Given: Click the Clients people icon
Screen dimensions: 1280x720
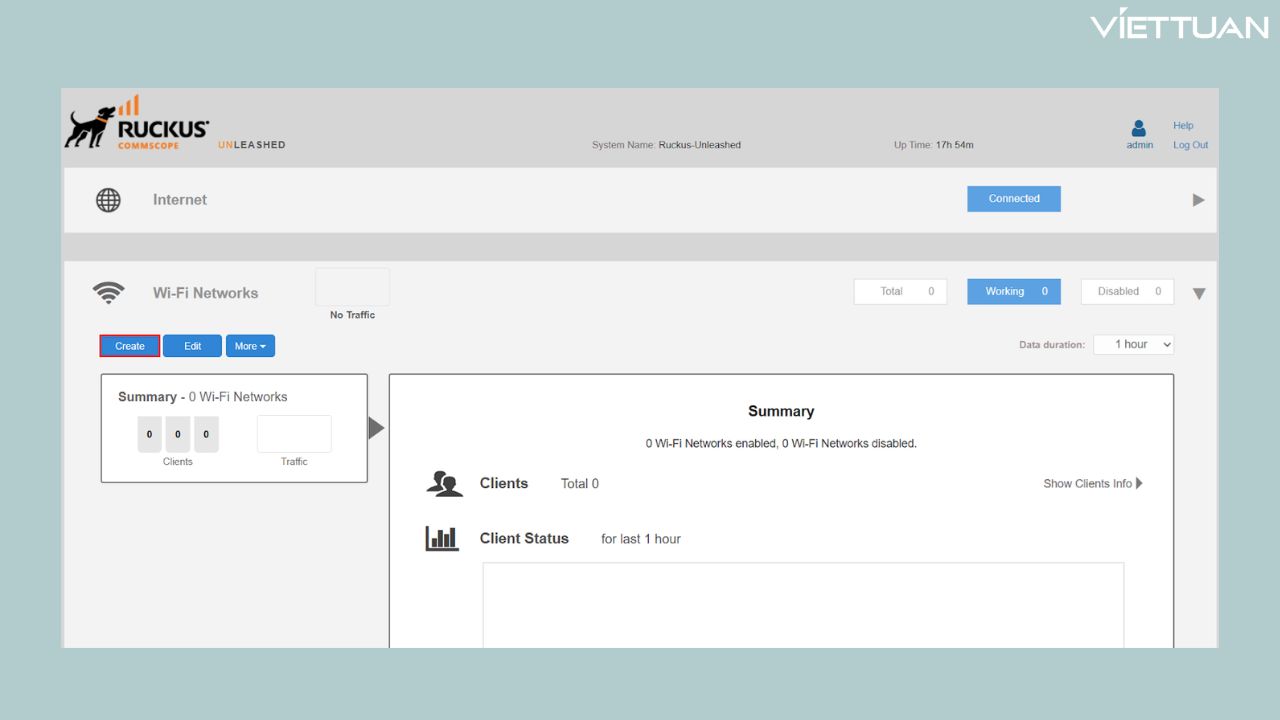Looking at the screenshot, I should [444, 484].
